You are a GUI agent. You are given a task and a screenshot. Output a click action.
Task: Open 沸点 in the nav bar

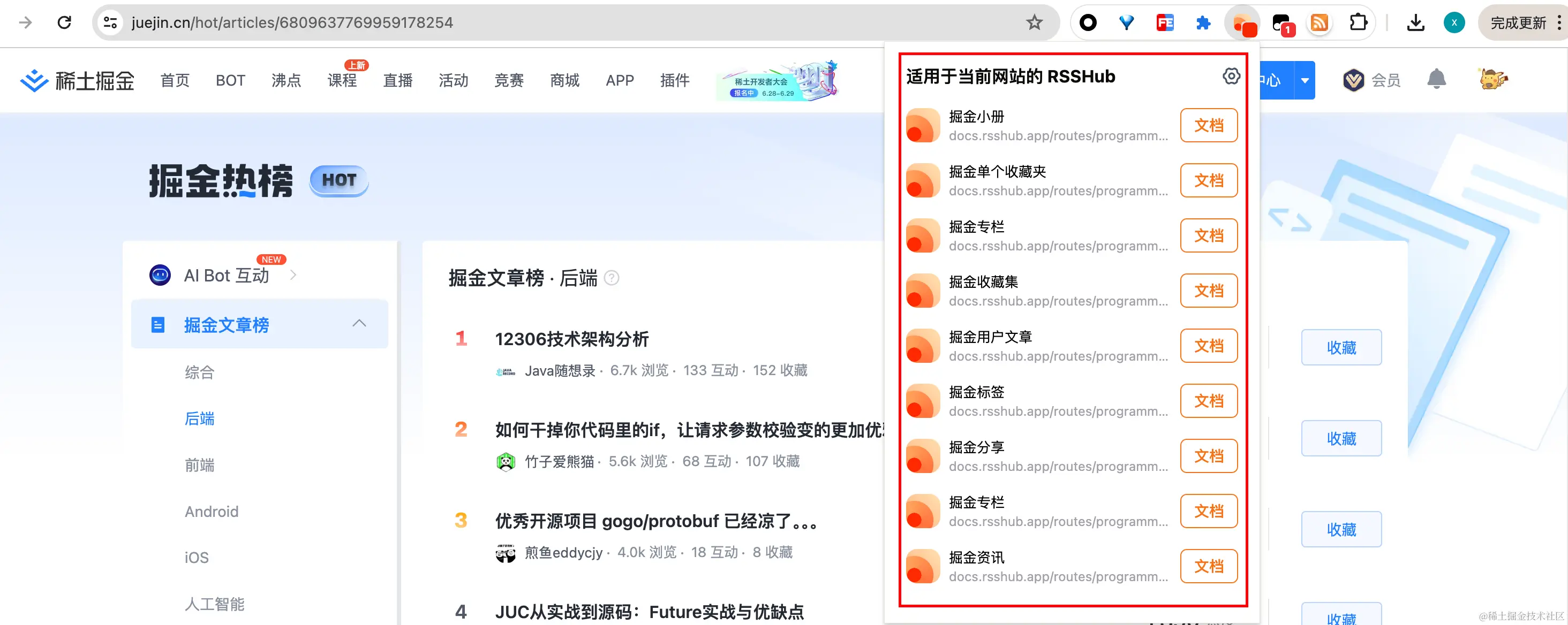(286, 80)
